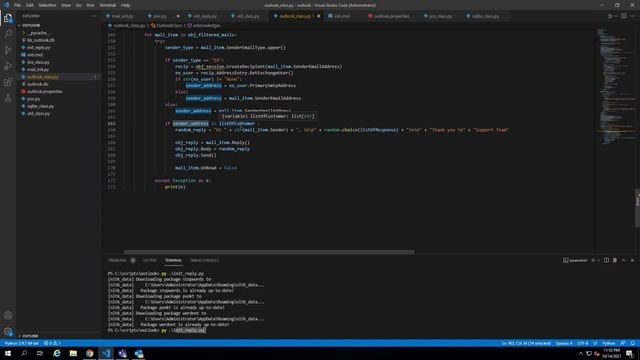Open bk_outlook.db in the explorer

point(41,40)
